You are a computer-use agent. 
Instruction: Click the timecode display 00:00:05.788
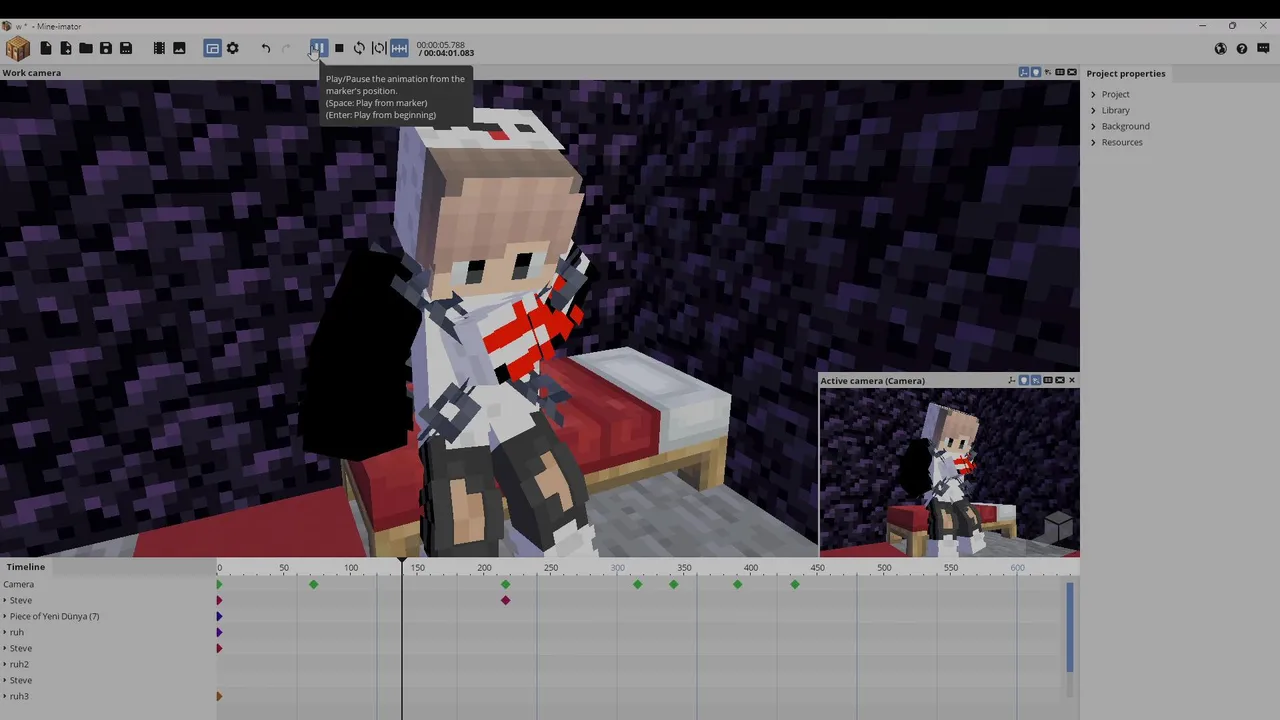(441, 45)
